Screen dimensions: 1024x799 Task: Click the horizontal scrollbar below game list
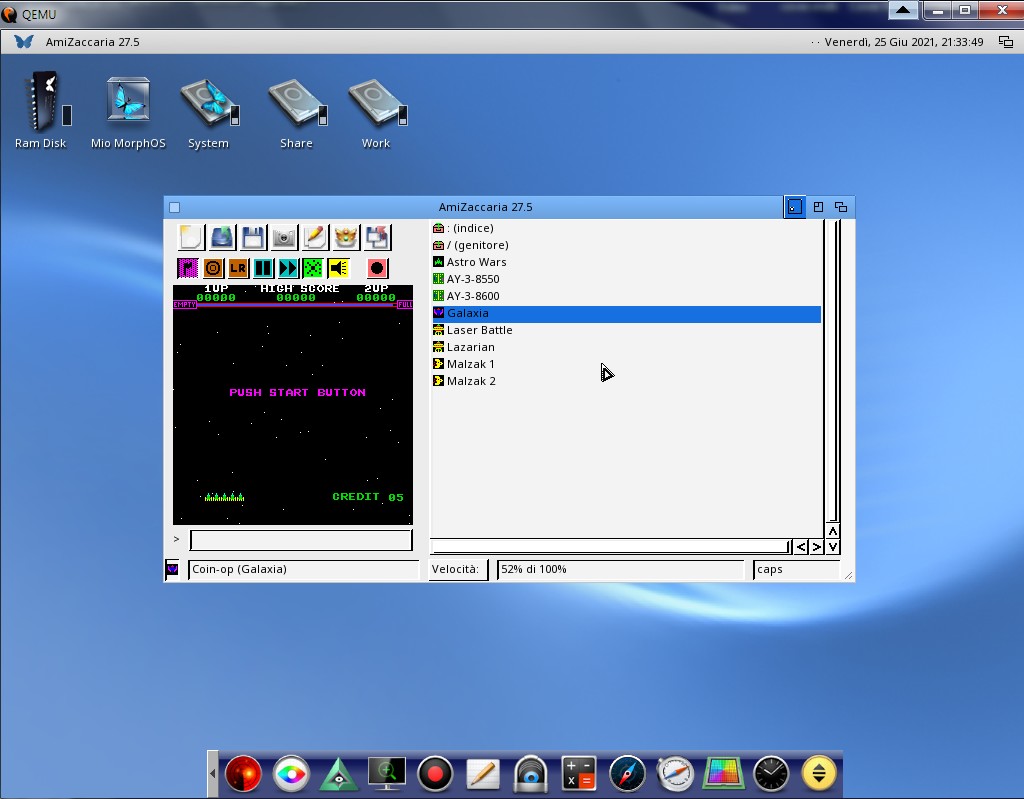pos(609,547)
